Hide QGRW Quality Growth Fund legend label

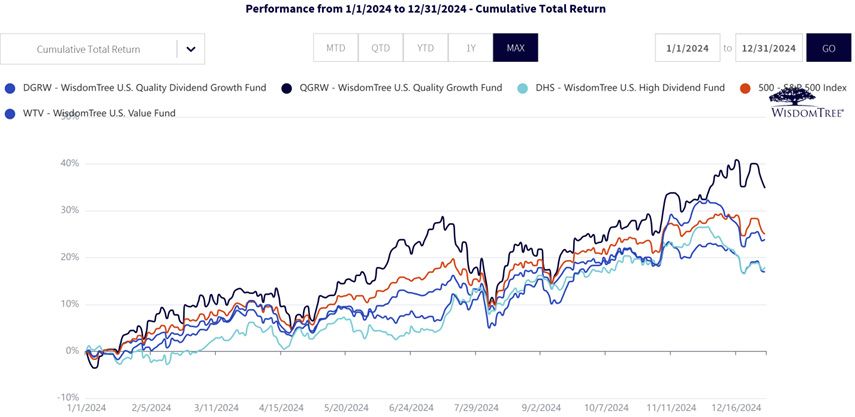(x=401, y=88)
